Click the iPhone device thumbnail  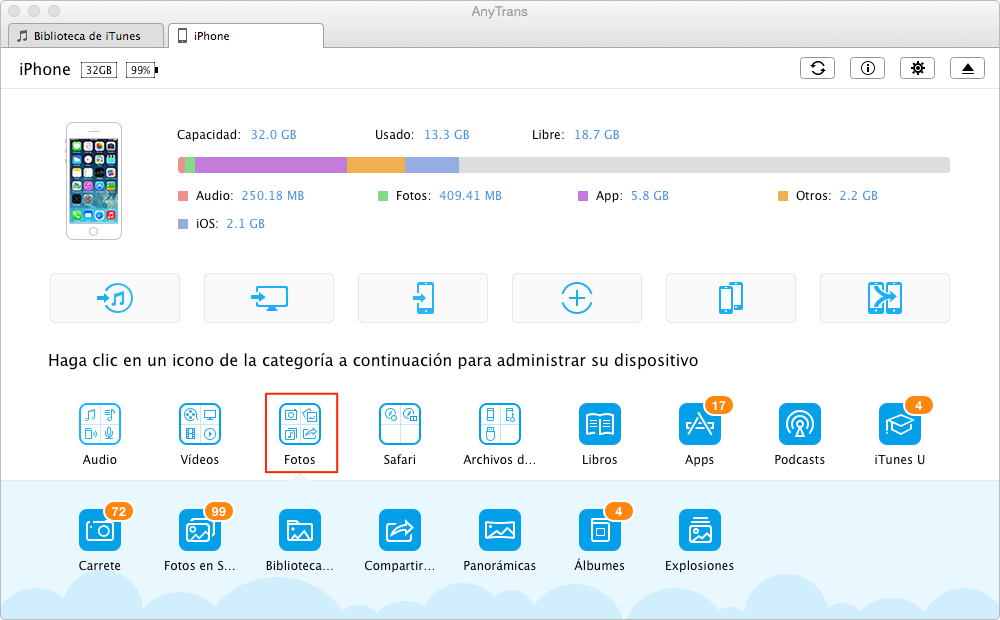pyautogui.click(x=94, y=181)
